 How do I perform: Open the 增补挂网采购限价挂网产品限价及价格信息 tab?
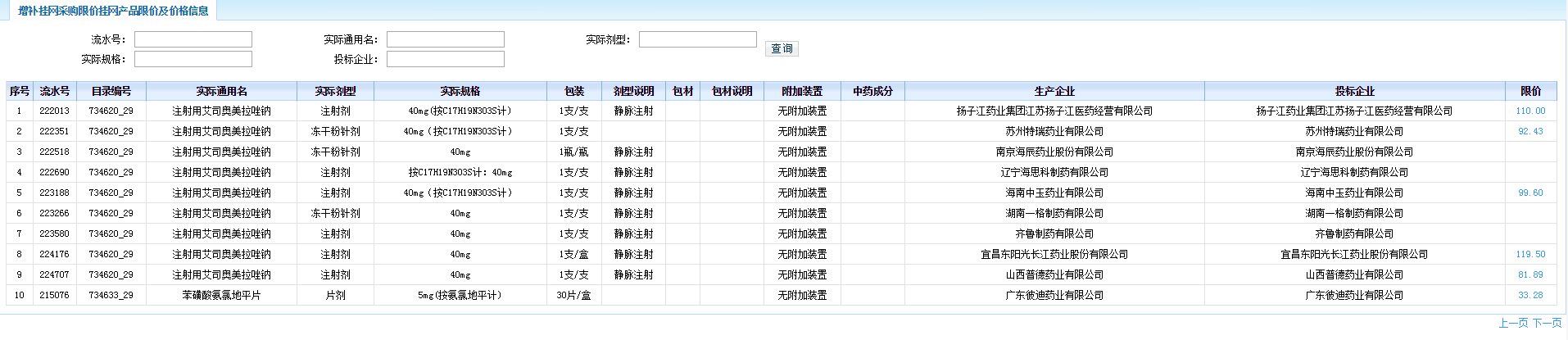pyautogui.click(x=113, y=11)
